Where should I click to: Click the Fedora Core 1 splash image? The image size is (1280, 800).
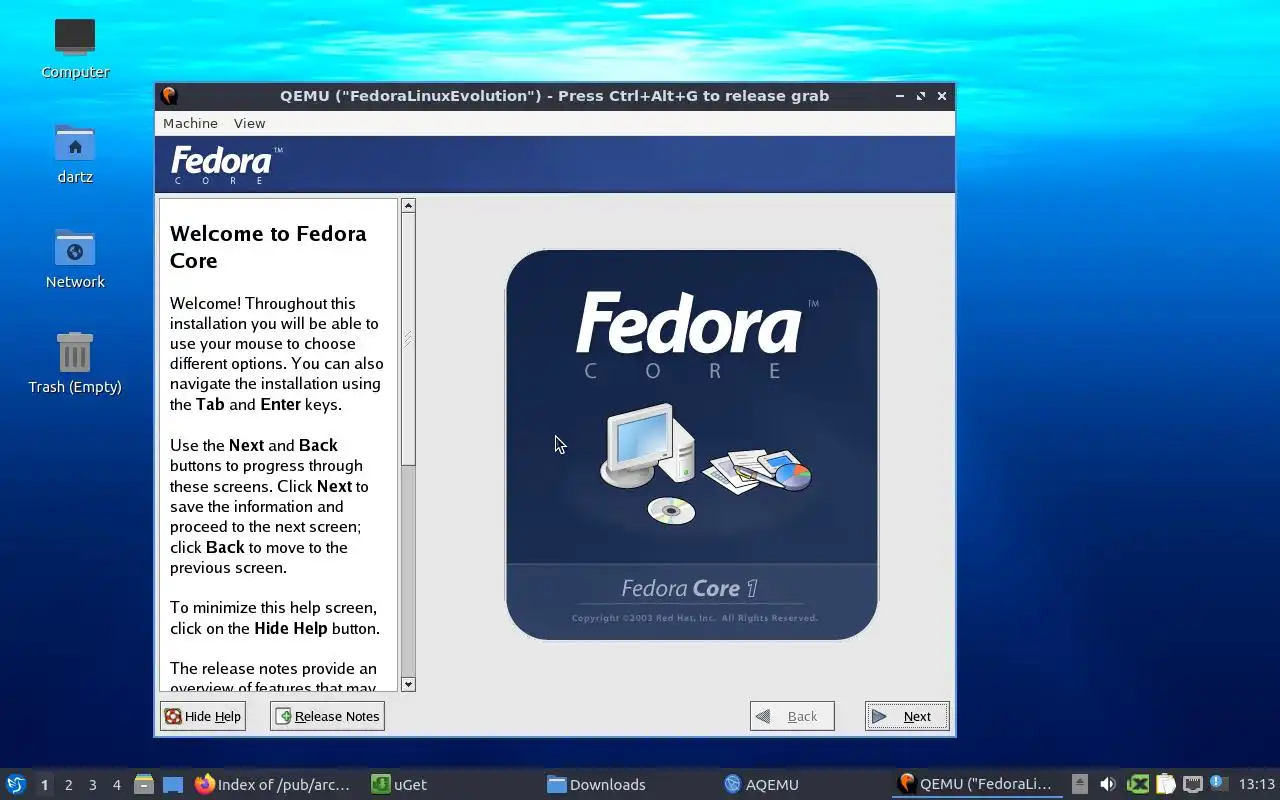click(x=691, y=445)
